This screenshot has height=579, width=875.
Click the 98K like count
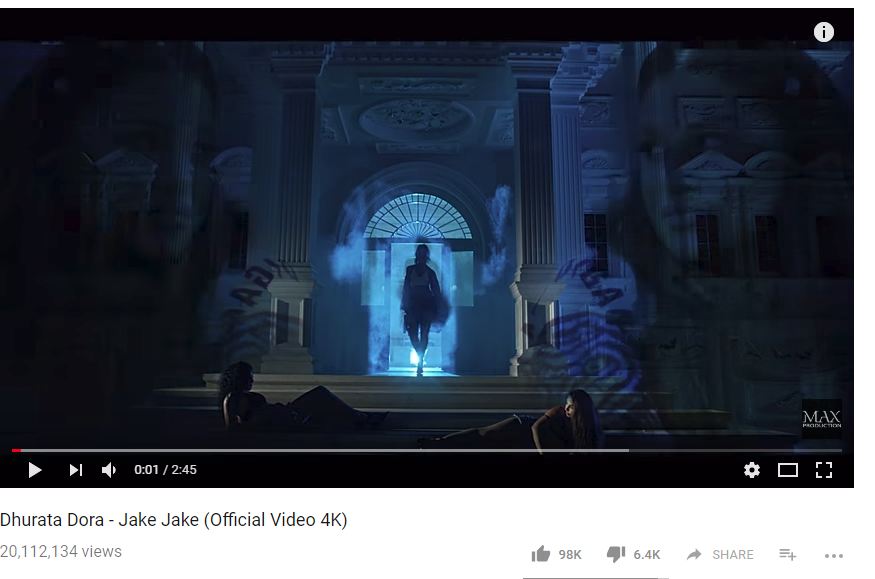point(570,554)
